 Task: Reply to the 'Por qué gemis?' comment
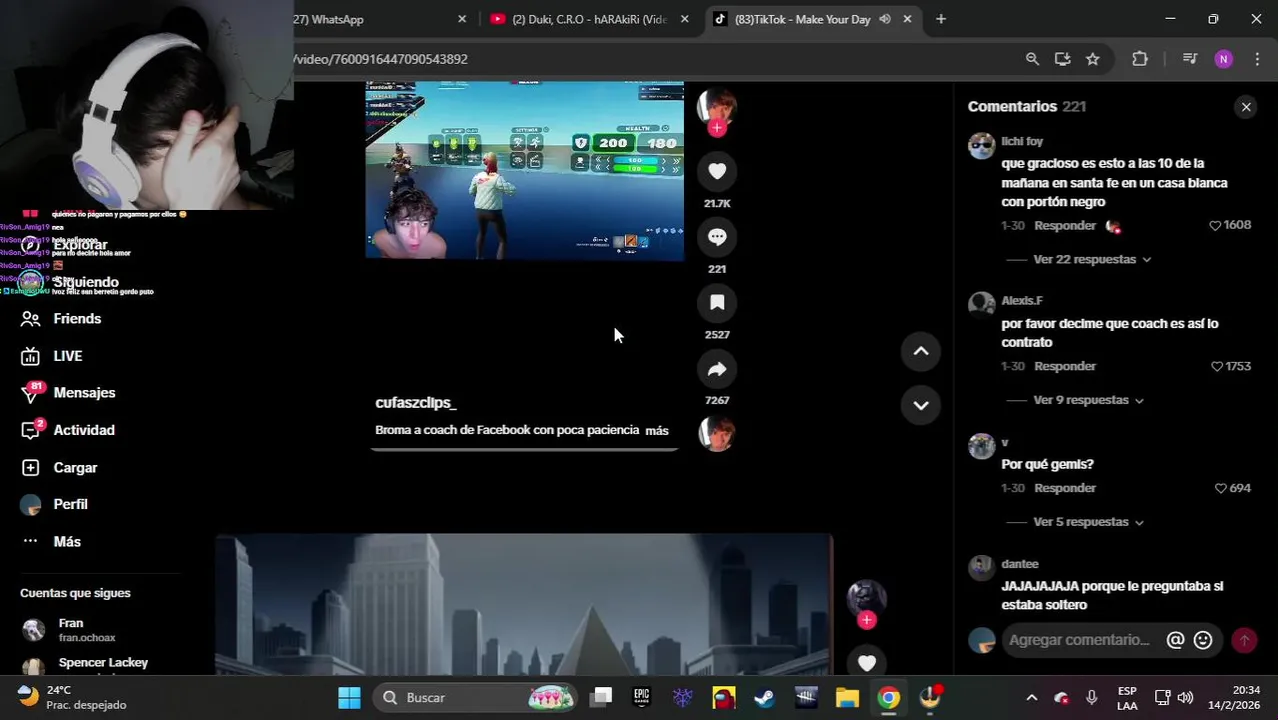[x=1065, y=488]
